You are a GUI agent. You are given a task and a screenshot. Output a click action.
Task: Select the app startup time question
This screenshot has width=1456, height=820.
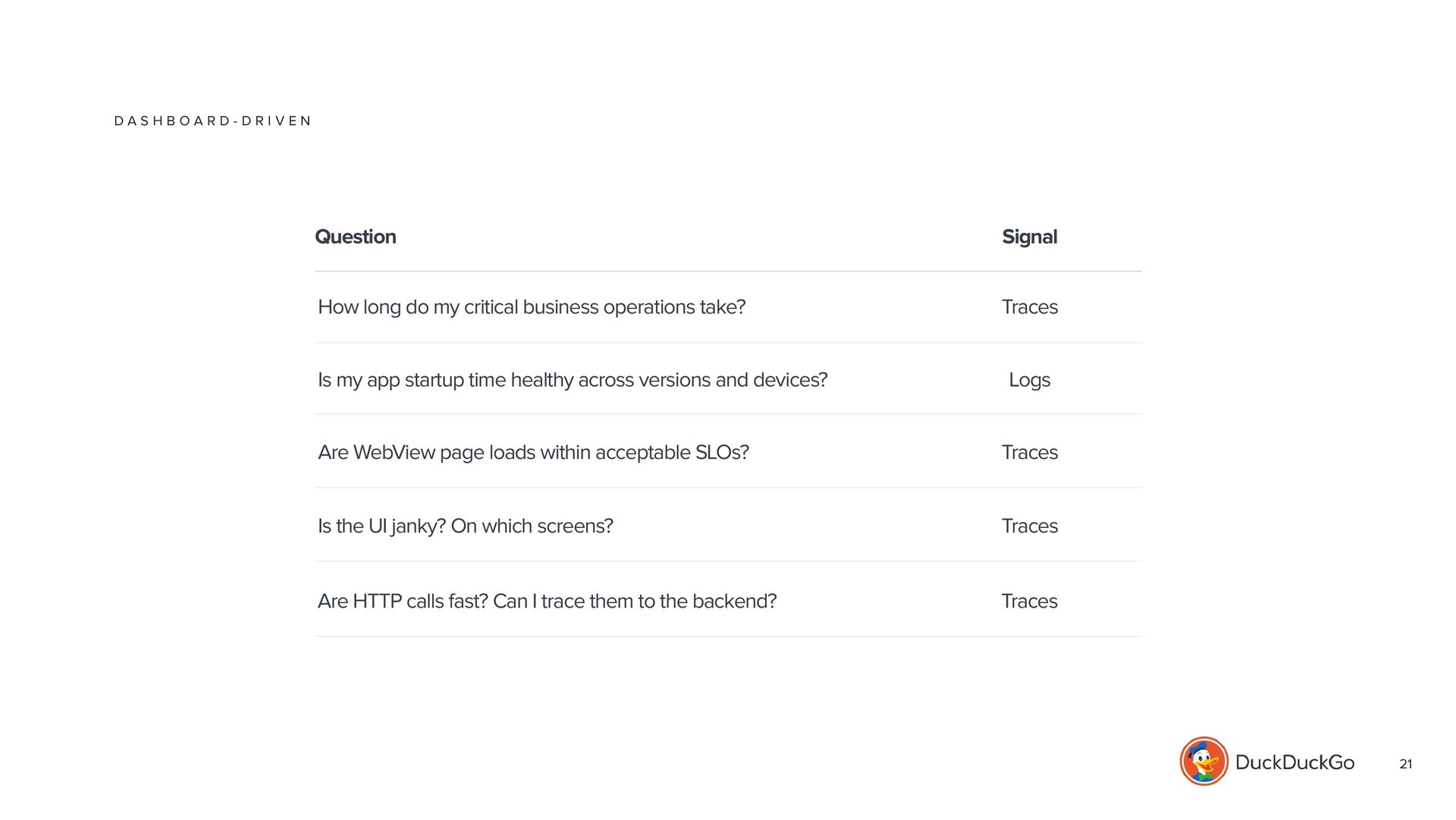[573, 380]
